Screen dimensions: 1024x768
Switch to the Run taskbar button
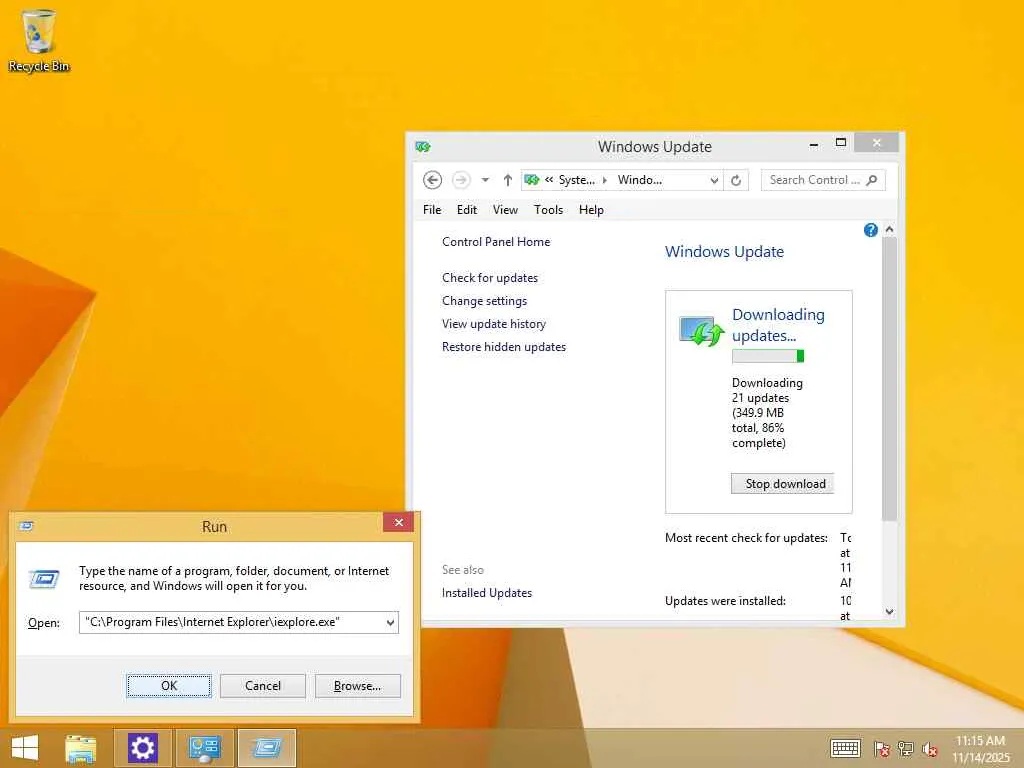[x=267, y=748]
